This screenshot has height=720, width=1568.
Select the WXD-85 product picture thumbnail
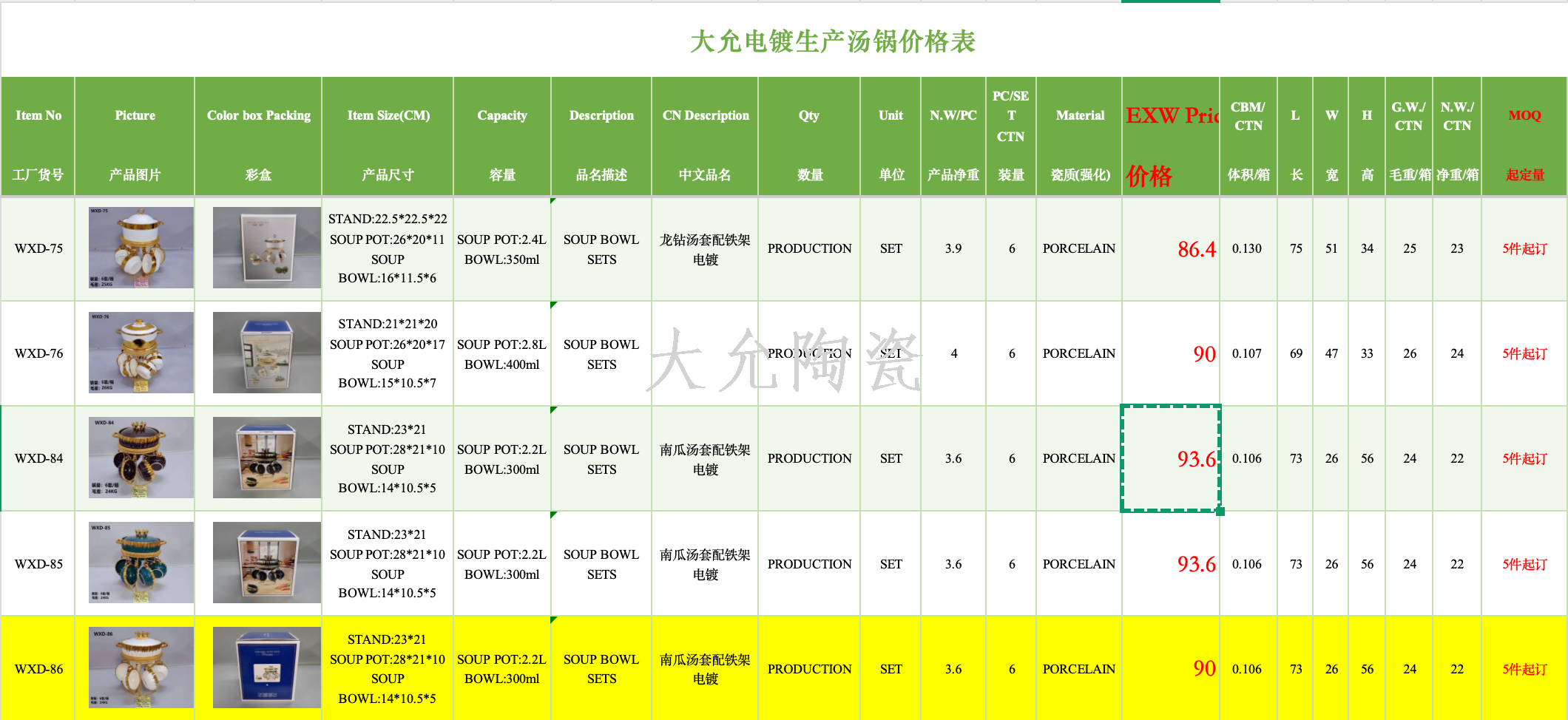point(141,563)
